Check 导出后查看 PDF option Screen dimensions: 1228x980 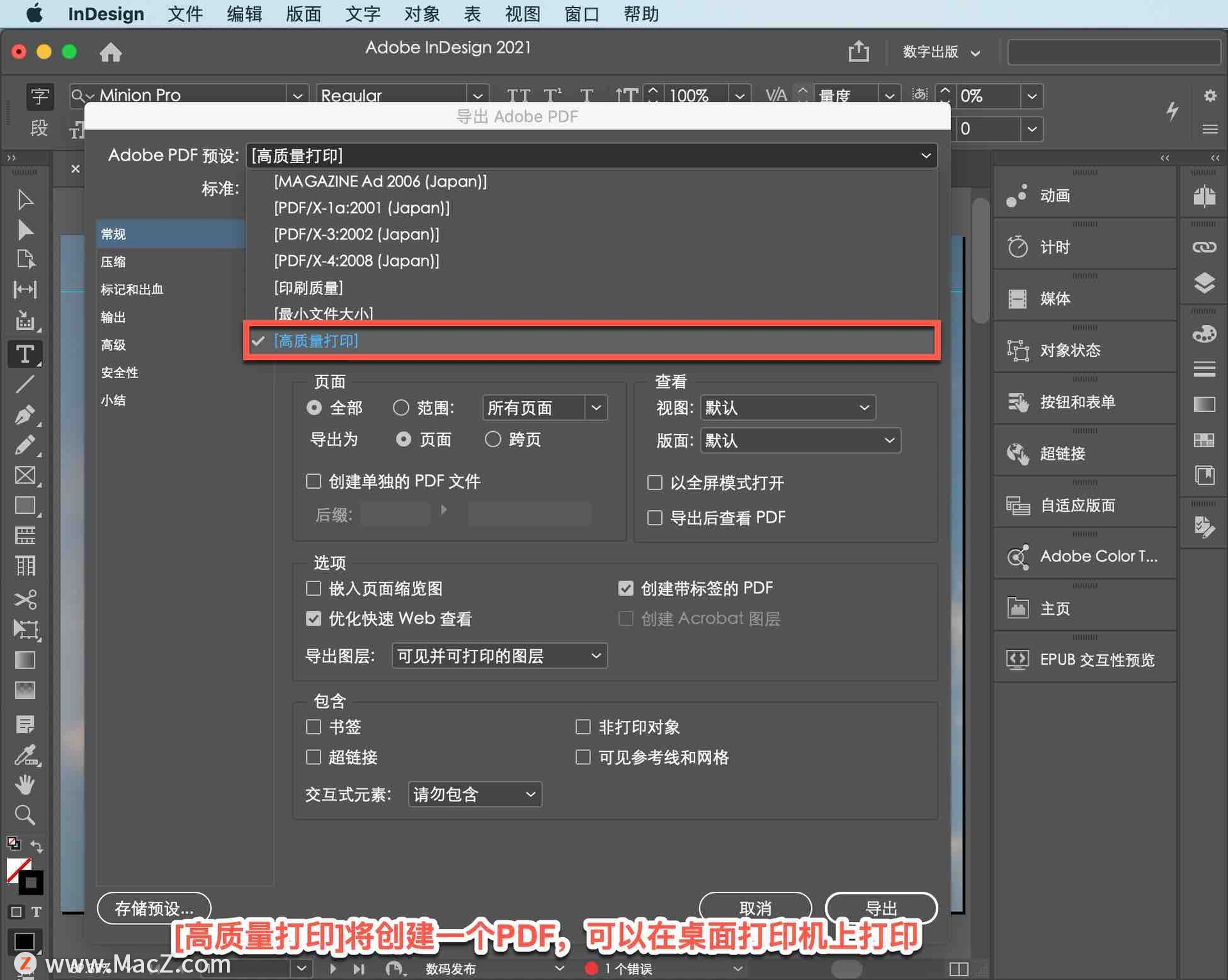tap(655, 518)
